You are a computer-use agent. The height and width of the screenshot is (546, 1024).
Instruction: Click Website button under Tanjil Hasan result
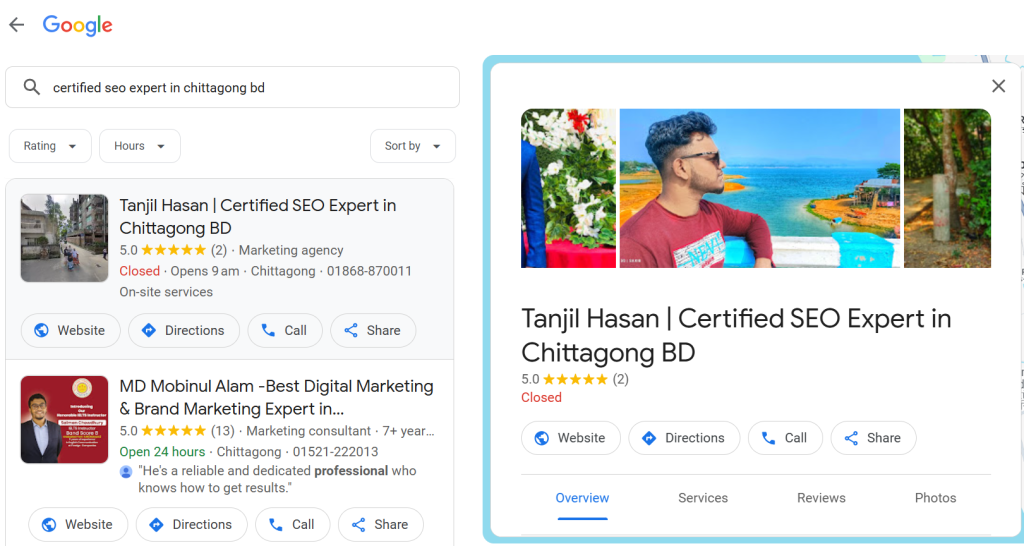(x=71, y=330)
